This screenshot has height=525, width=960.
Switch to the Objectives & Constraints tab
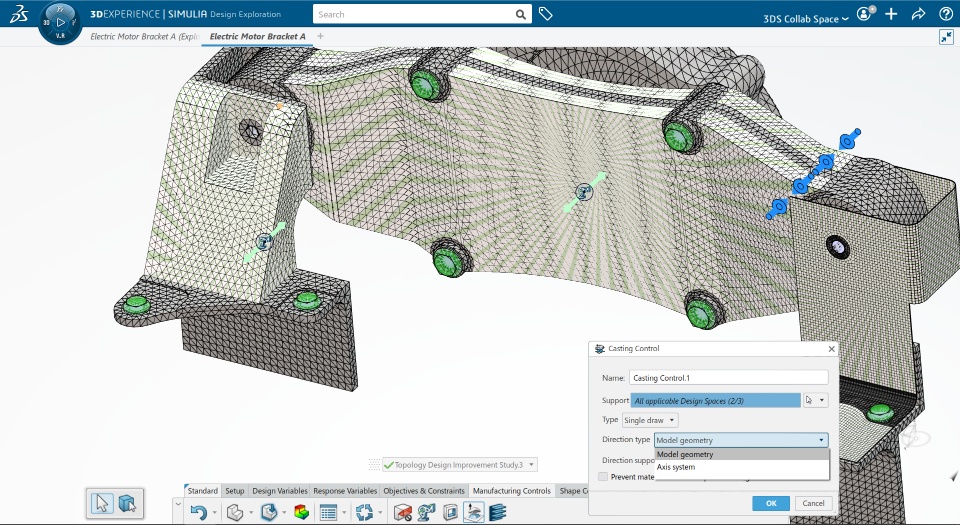pos(424,491)
